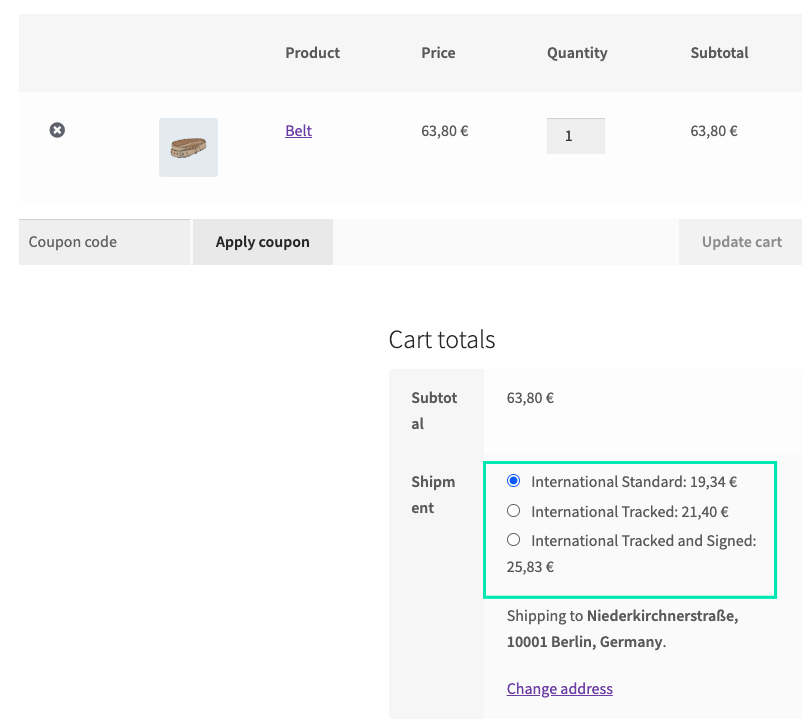The height and width of the screenshot is (719, 802).
Task: Click the Quantity column header
Action: (x=577, y=53)
